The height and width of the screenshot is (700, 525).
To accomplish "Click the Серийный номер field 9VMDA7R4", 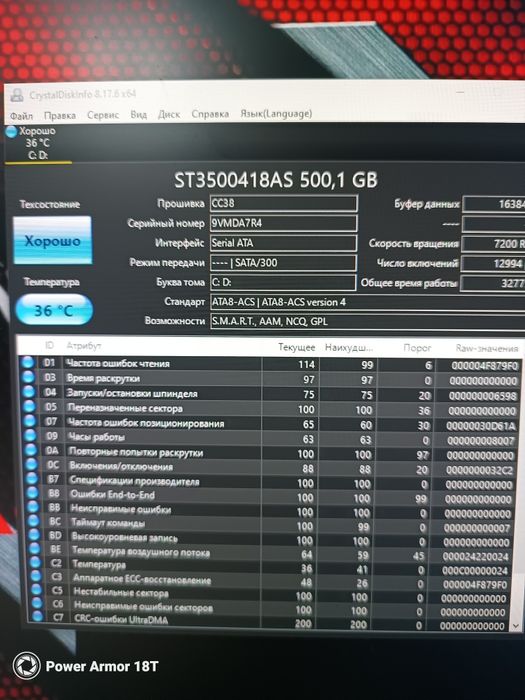I will (283, 223).
